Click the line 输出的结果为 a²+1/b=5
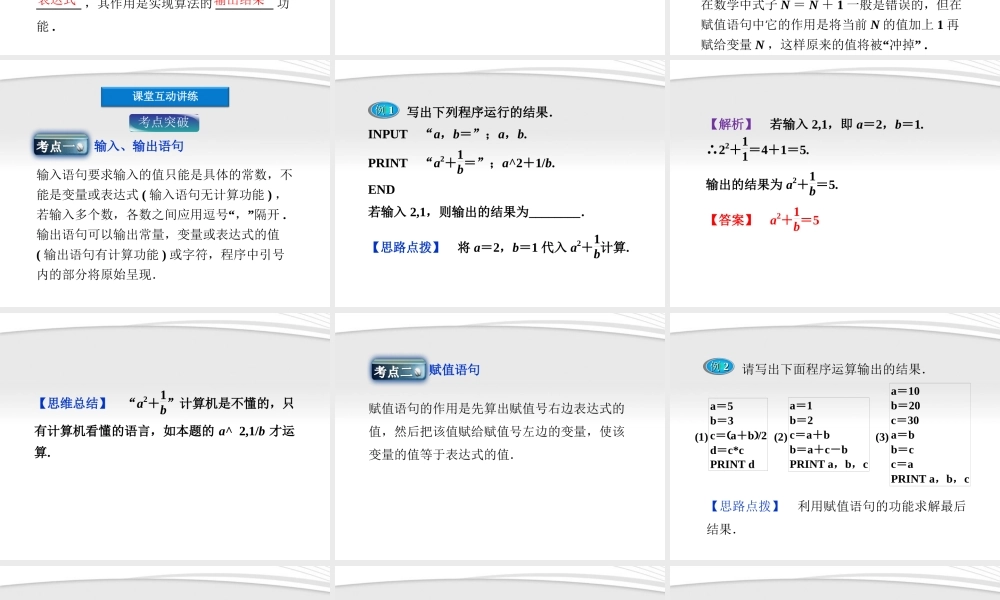Image resolution: width=1000 pixels, height=600 pixels. [x=772, y=184]
